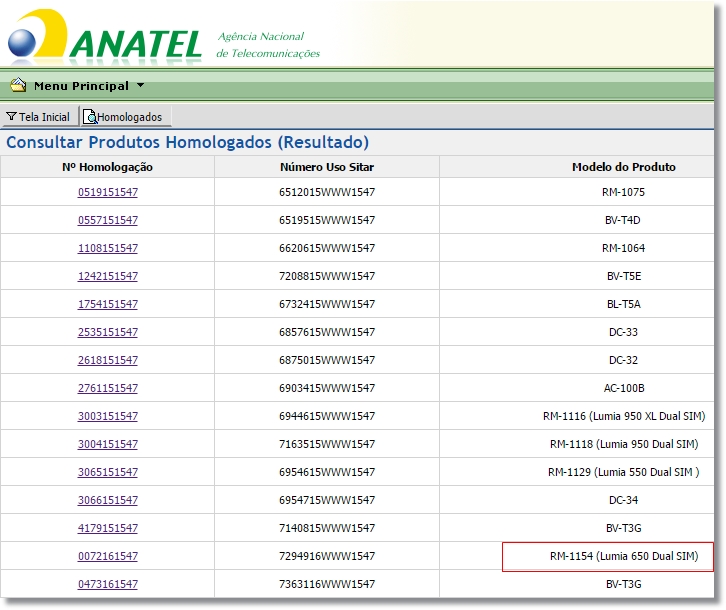This screenshot has height=610, width=726.
Task: Open the Menu Principal menu label
Action: (81, 86)
